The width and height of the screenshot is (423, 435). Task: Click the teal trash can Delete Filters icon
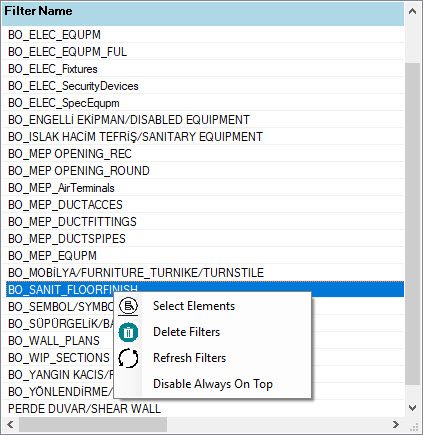[x=128, y=332]
